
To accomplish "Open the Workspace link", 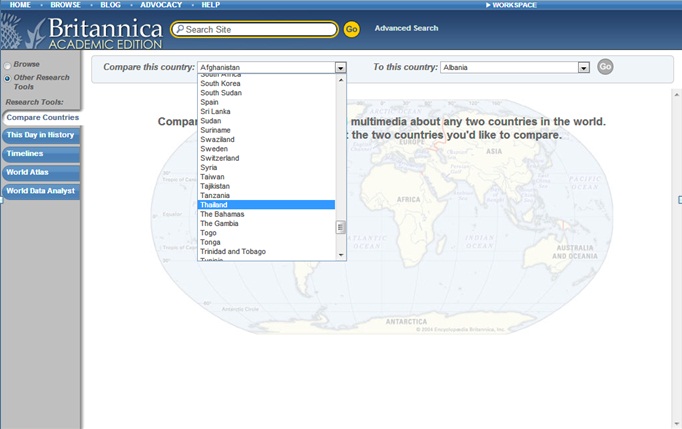I will [x=511, y=5].
